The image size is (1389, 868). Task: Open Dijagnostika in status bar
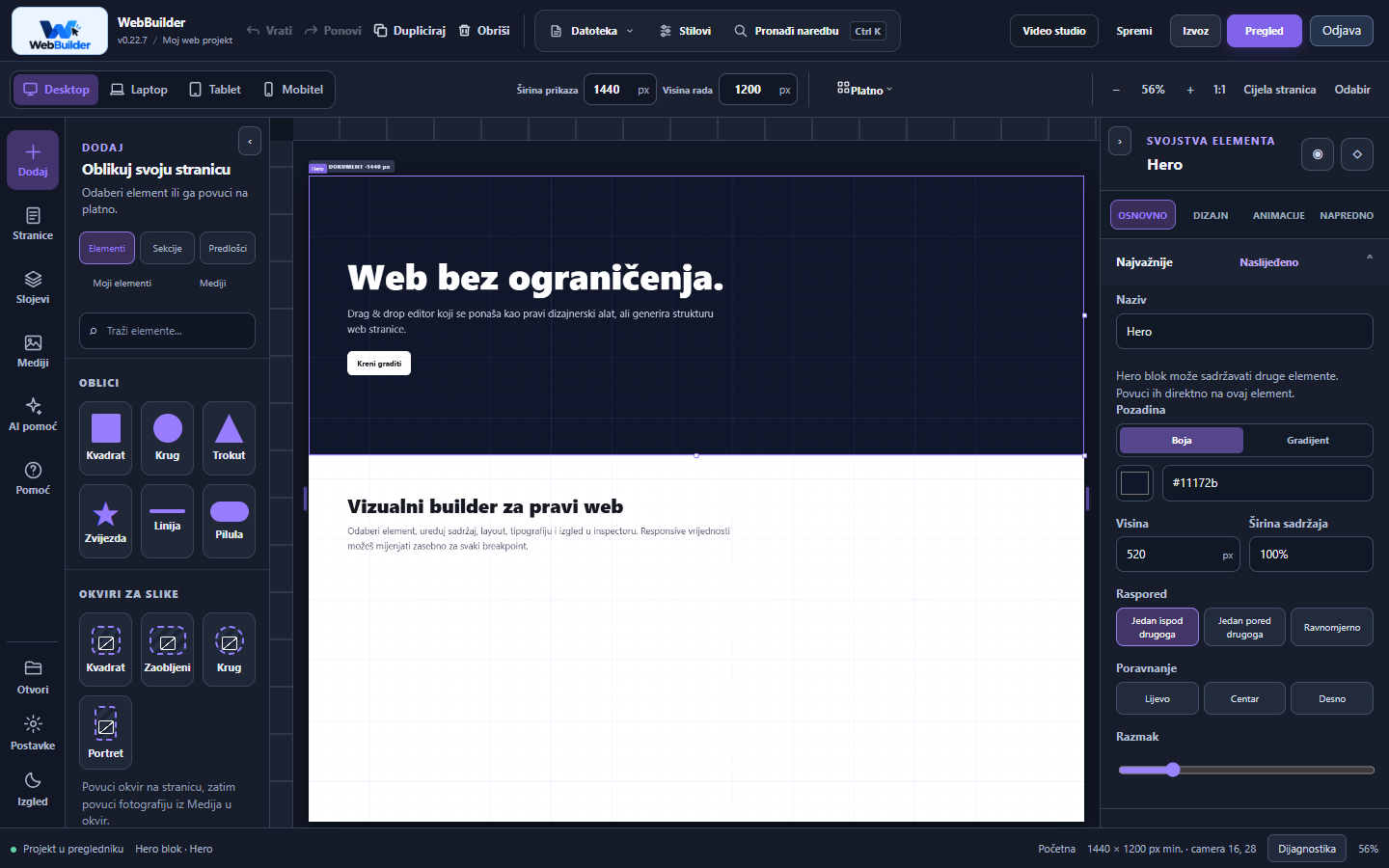point(1307,849)
